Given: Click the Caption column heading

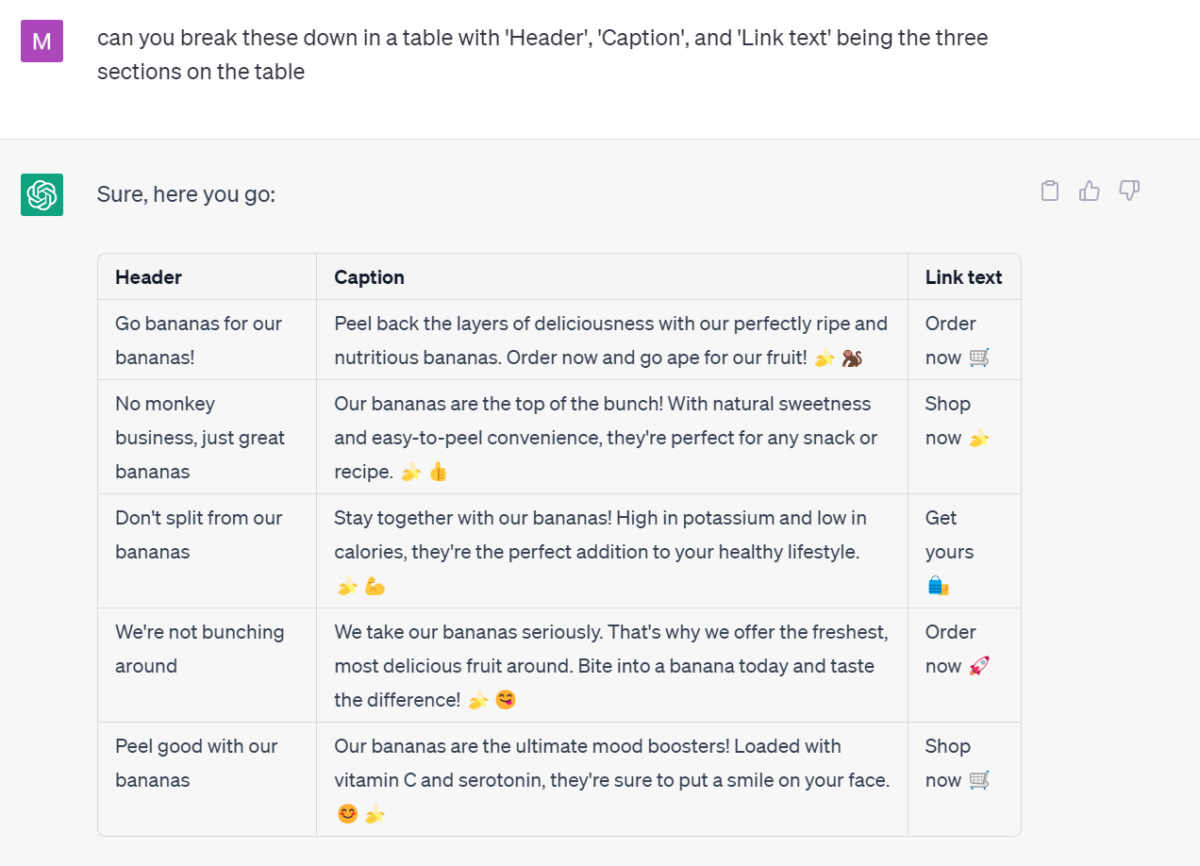Looking at the screenshot, I should [x=369, y=277].
